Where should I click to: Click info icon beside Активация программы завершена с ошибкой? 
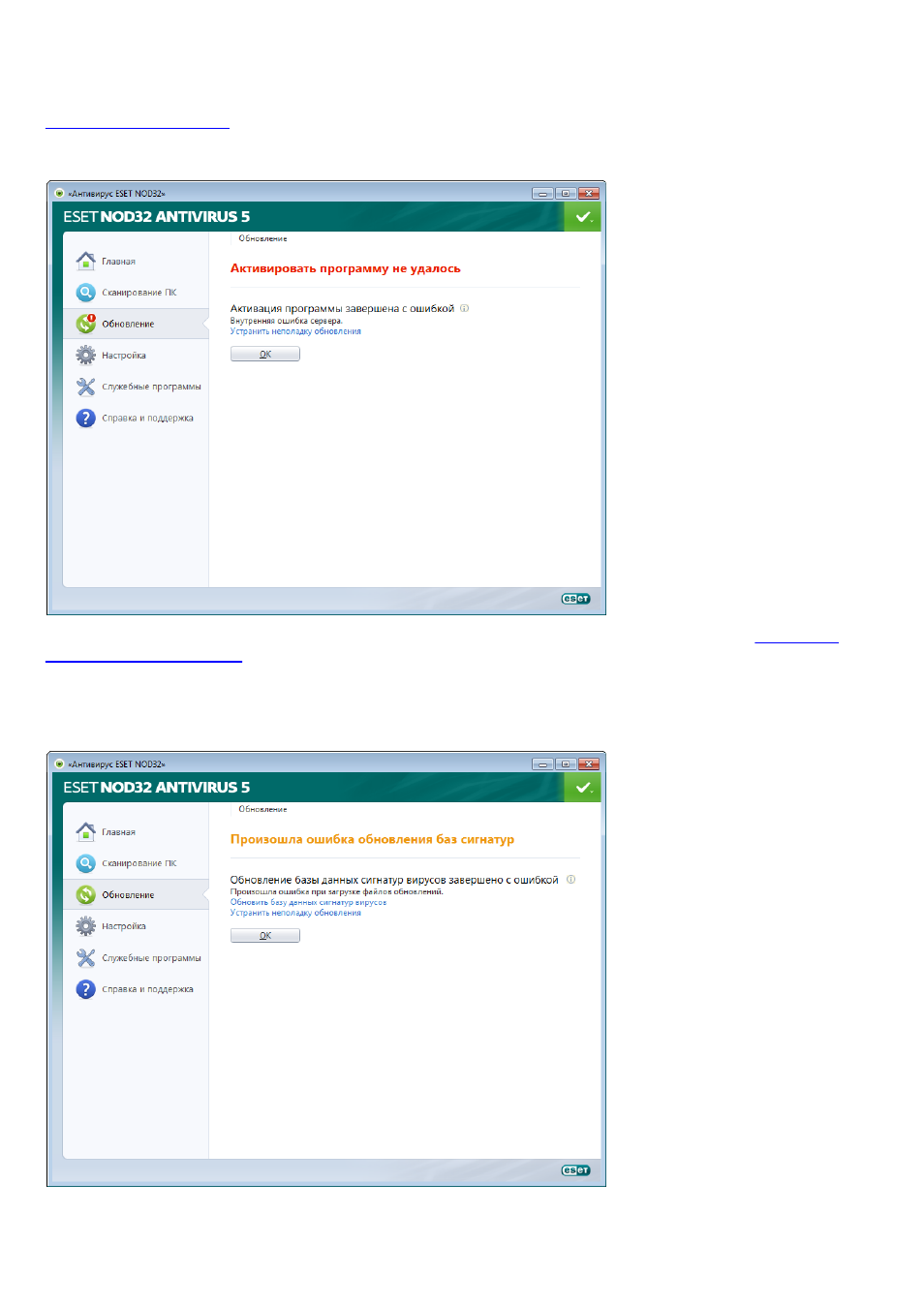(x=464, y=308)
